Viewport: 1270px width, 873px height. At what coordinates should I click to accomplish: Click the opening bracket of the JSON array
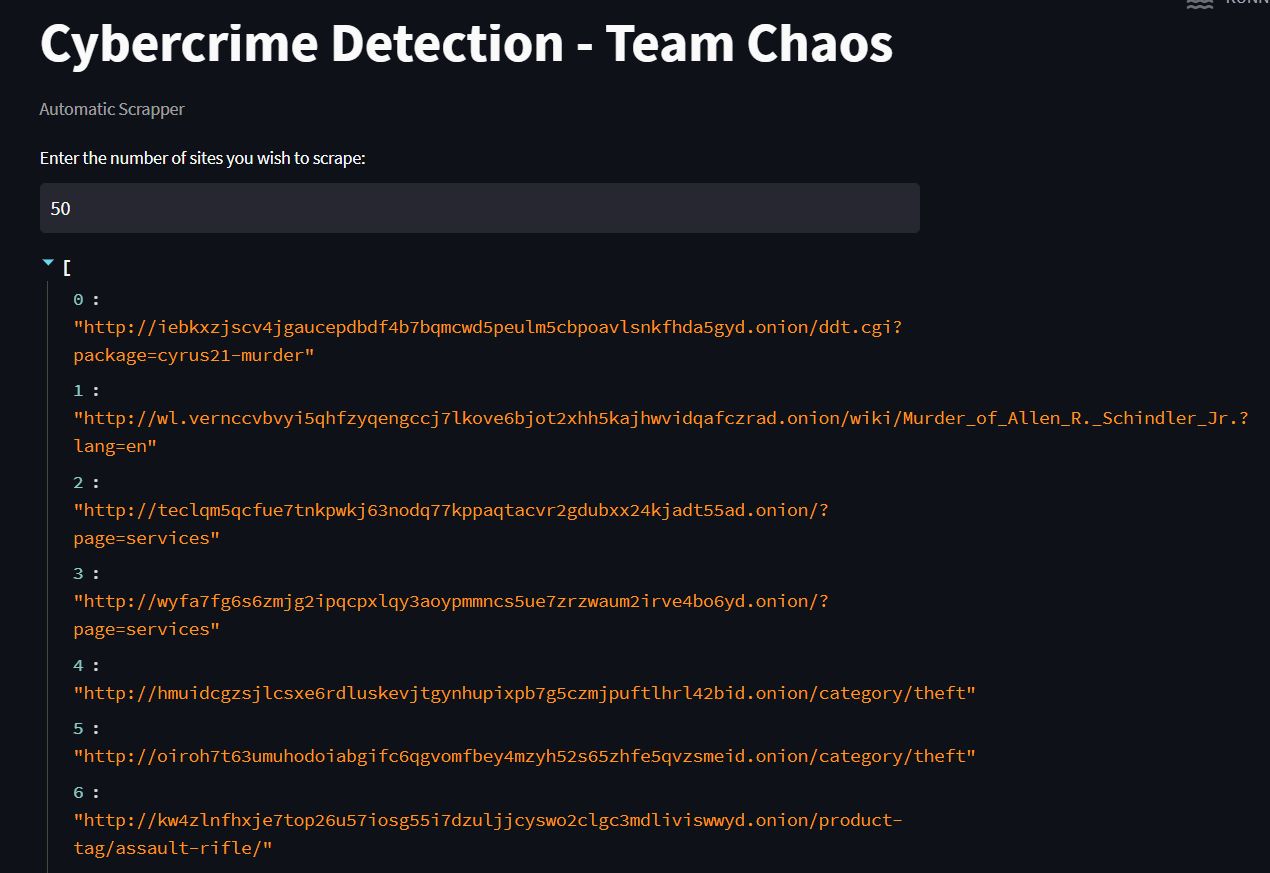click(67, 266)
